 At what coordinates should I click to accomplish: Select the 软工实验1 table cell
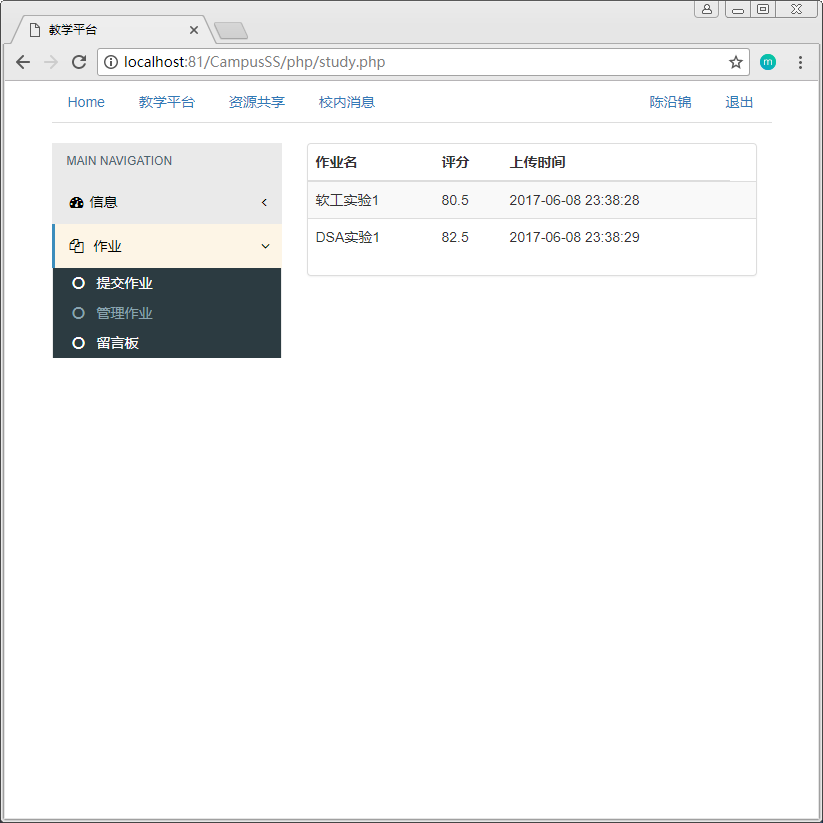point(347,200)
